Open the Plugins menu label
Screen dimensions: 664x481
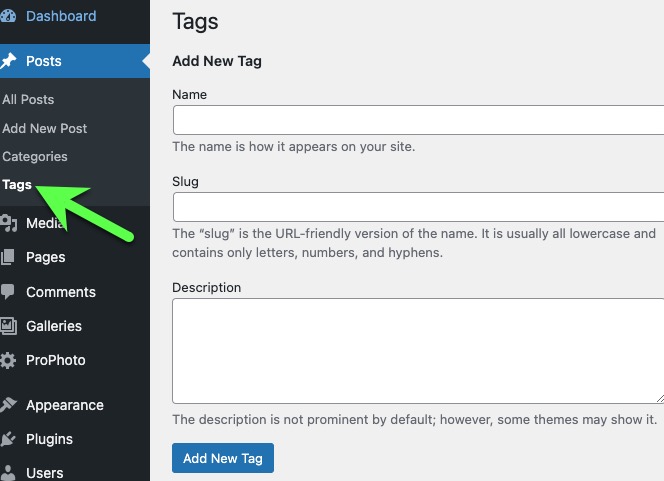point(49,439)
